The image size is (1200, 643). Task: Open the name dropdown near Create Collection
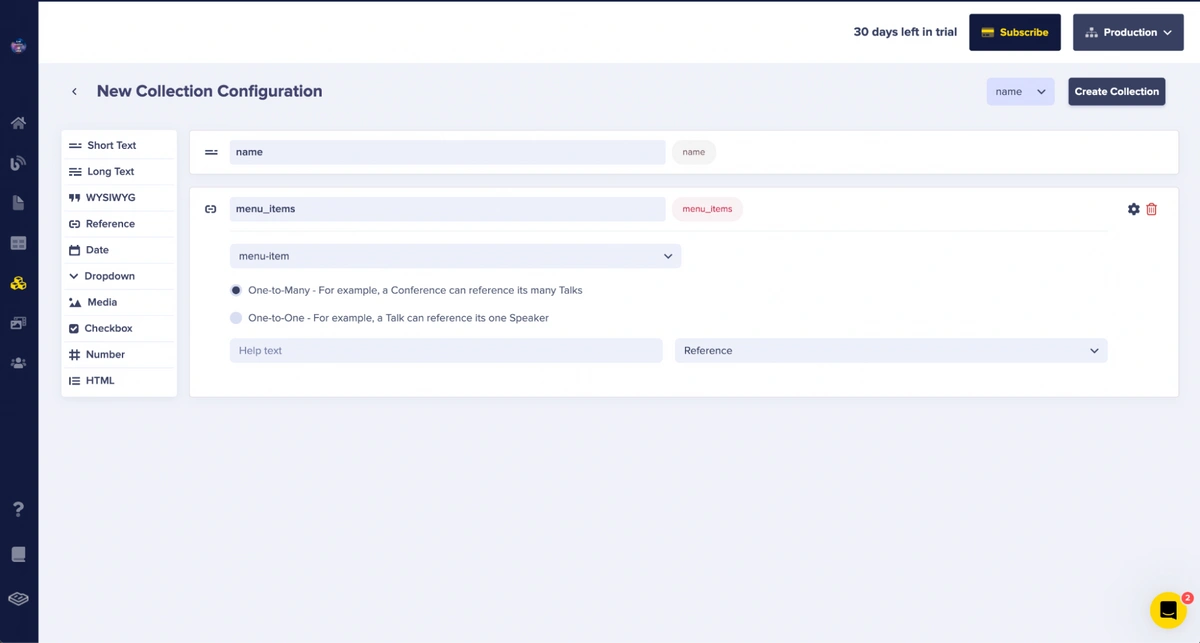(1020, 92)
